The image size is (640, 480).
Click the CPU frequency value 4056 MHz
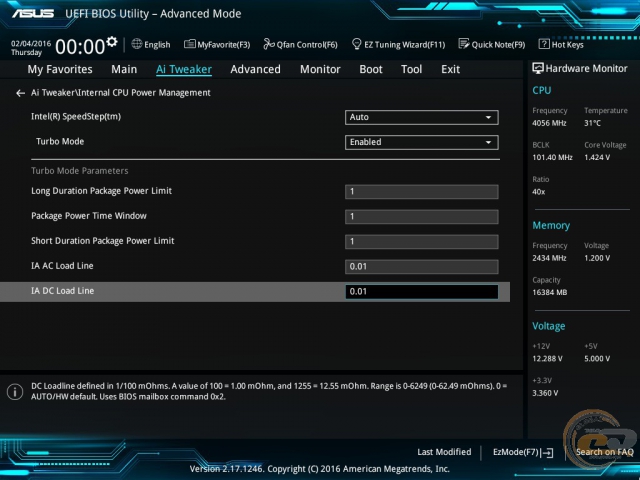[549, 123]
